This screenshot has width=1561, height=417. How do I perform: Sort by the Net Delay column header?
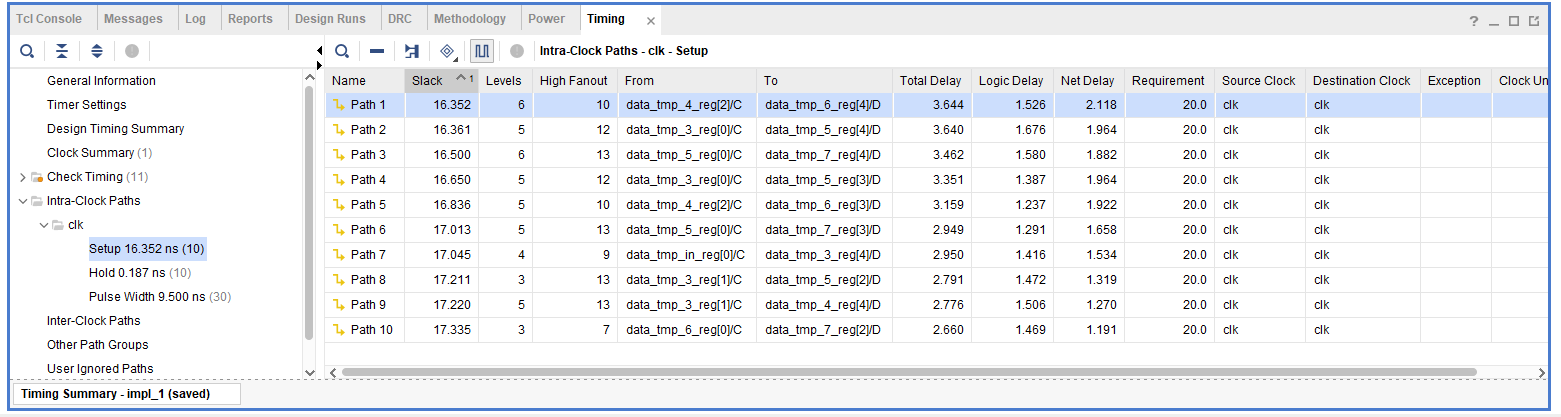pos(1087,80)
